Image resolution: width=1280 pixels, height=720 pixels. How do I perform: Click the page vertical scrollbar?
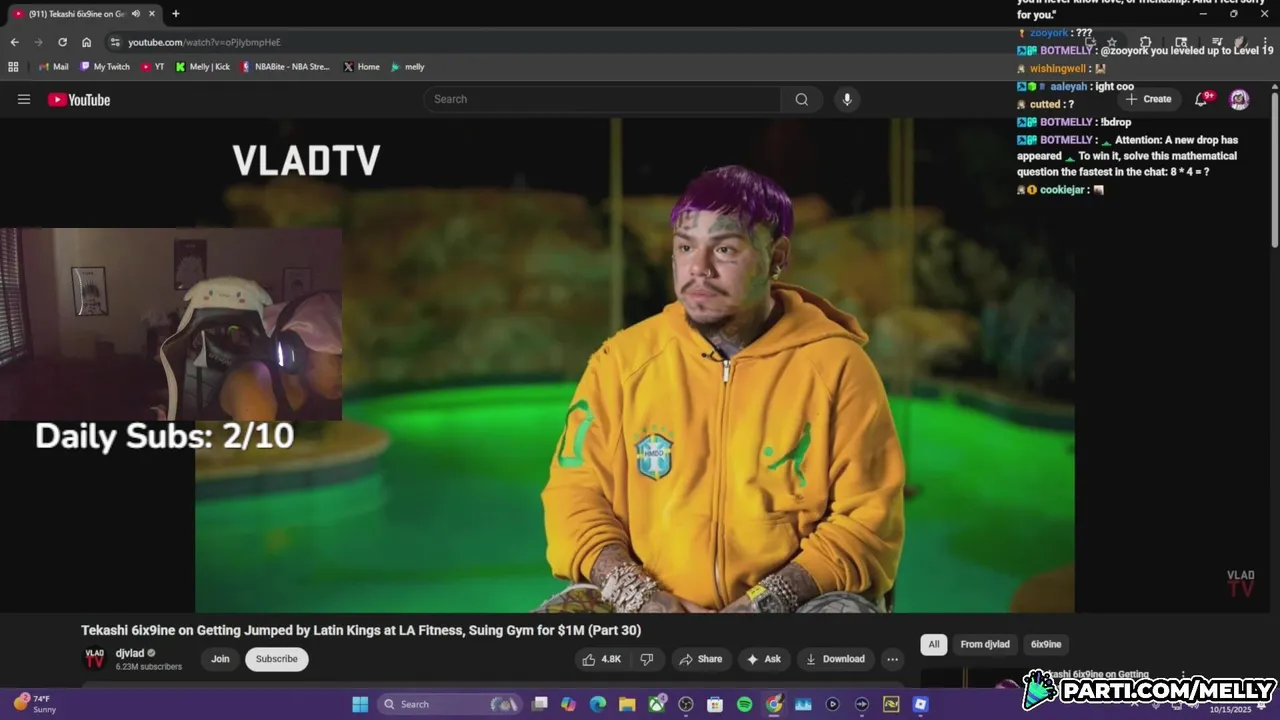pos(1274,170)
